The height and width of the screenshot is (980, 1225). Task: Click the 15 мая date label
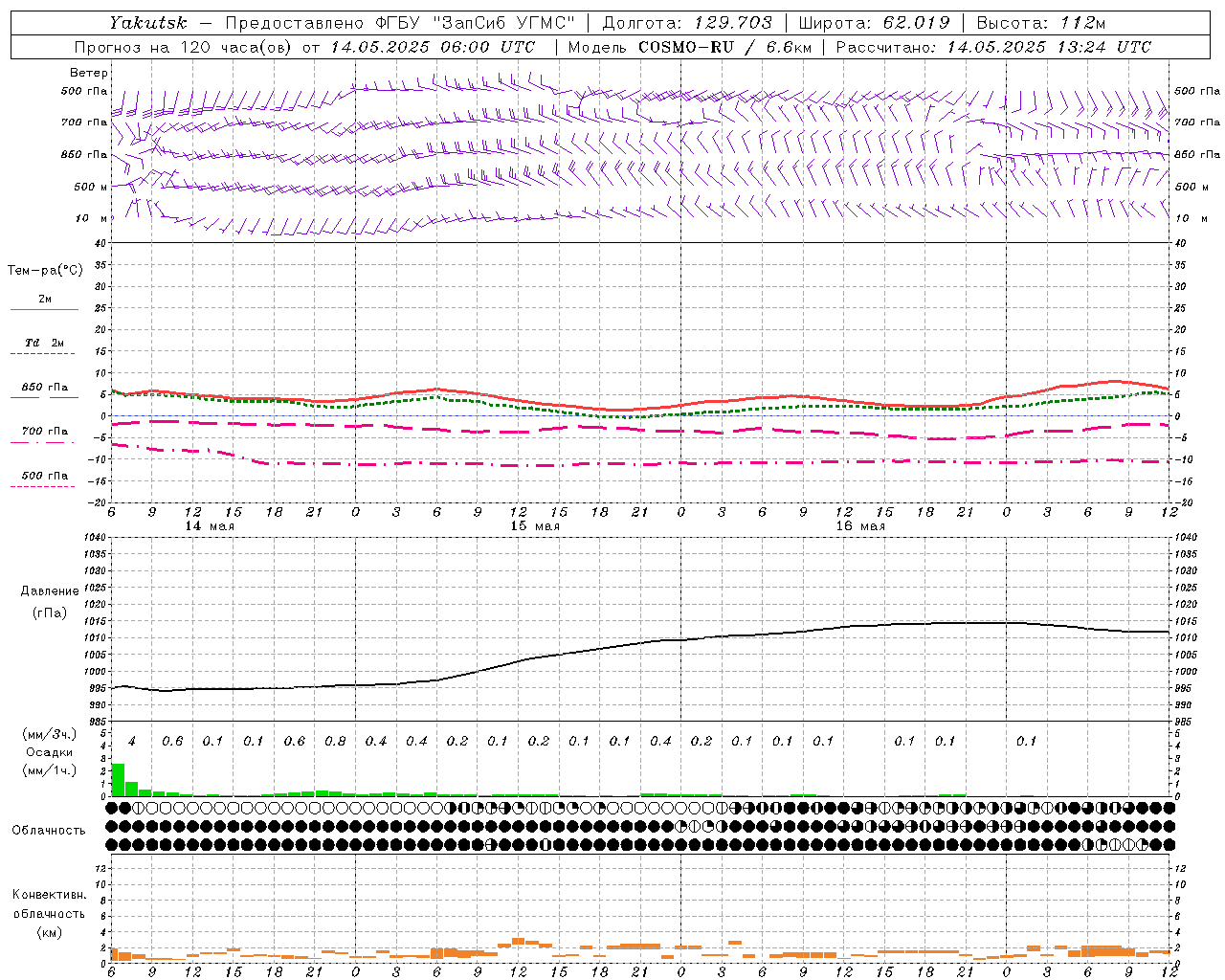535,526
